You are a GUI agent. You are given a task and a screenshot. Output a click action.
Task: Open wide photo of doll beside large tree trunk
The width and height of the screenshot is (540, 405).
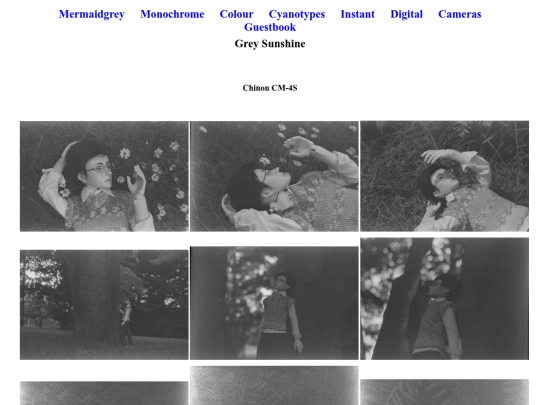tap(104, 305)
